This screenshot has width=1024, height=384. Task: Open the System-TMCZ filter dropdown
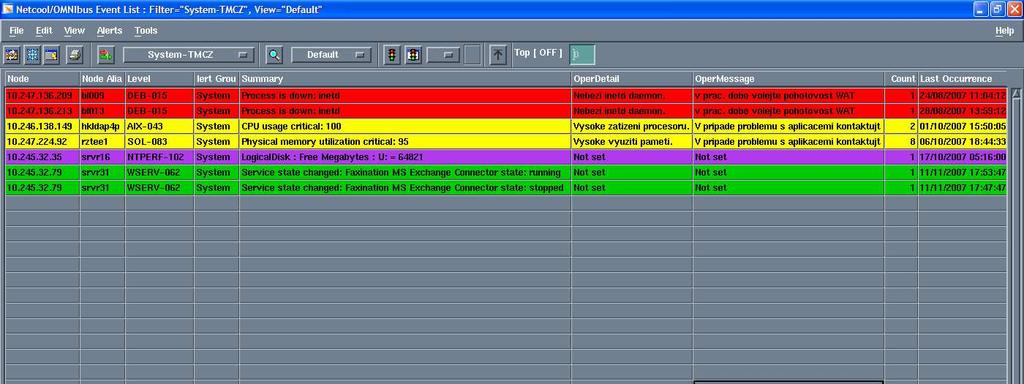tap(189, 55)
